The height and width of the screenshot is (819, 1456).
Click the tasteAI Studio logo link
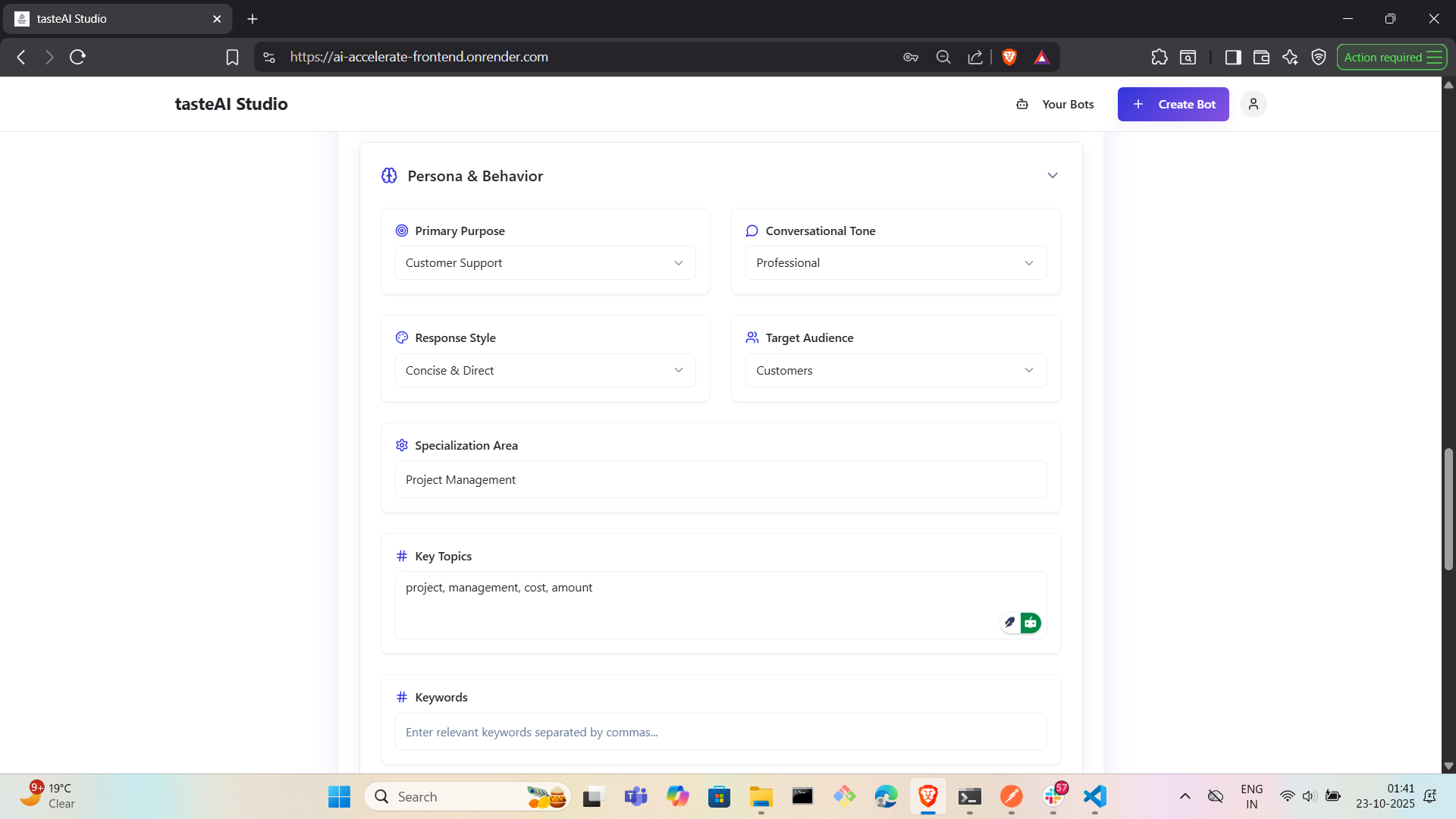(x=231, y=104)
